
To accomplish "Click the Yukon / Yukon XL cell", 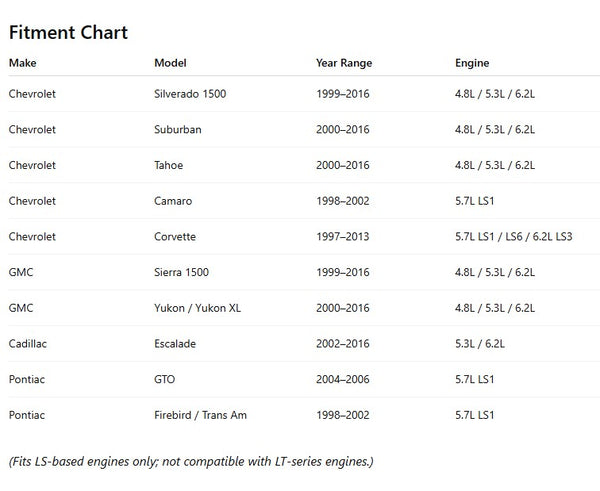I will (197, 308).
